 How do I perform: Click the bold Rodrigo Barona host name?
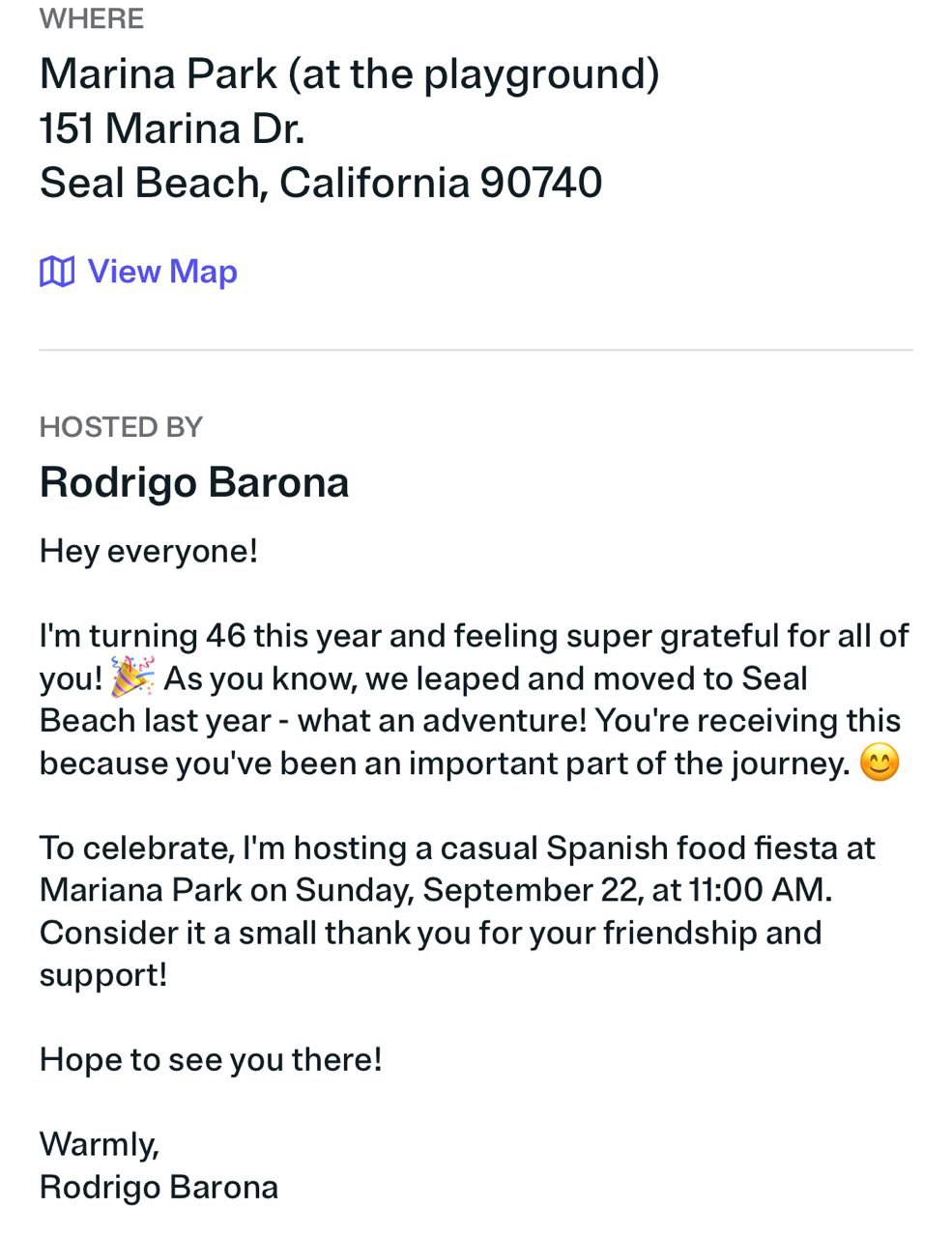(194, 482)
